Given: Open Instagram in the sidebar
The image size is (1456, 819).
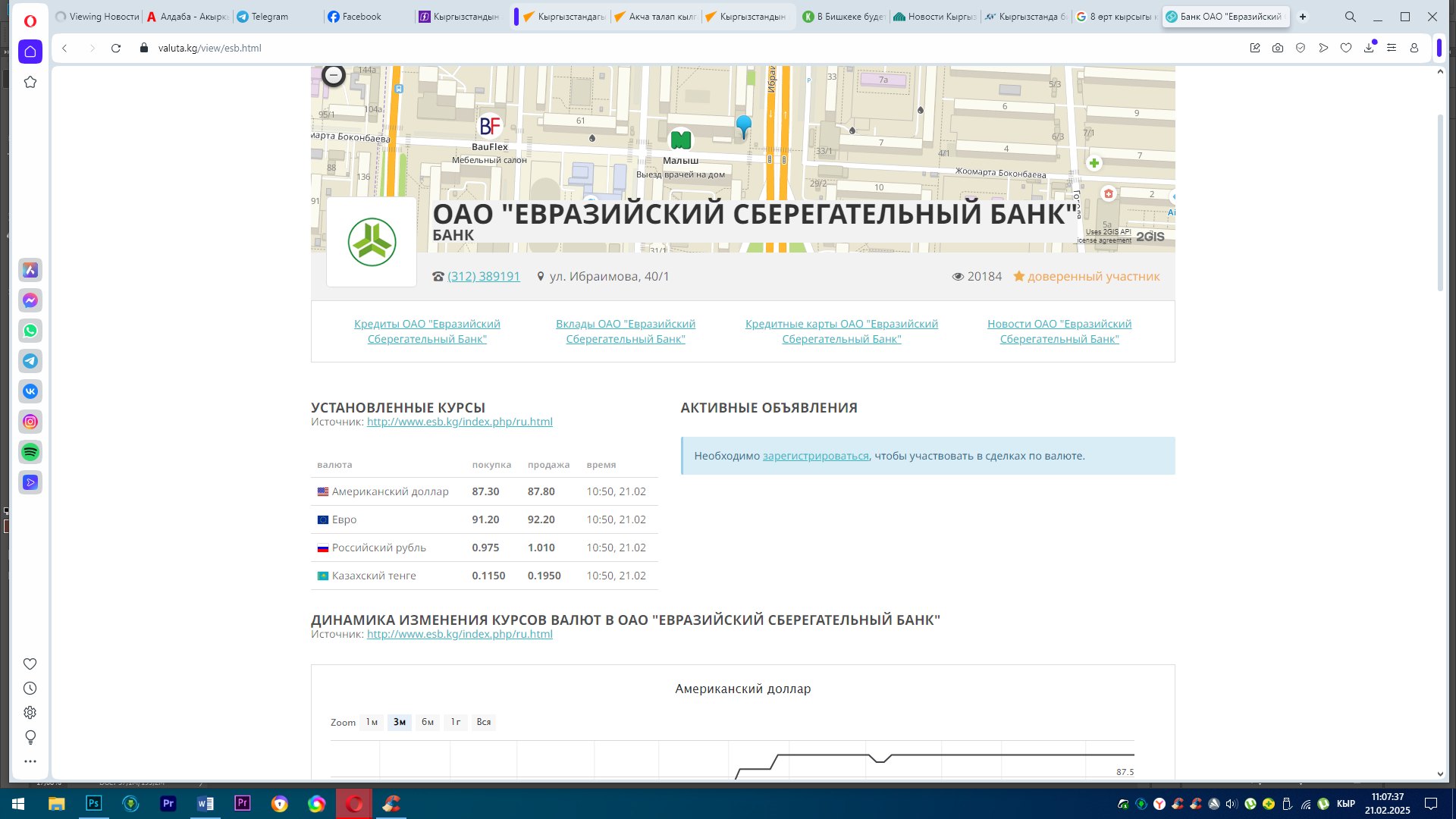Looking at the screenshot, I should tap(30, 422).
